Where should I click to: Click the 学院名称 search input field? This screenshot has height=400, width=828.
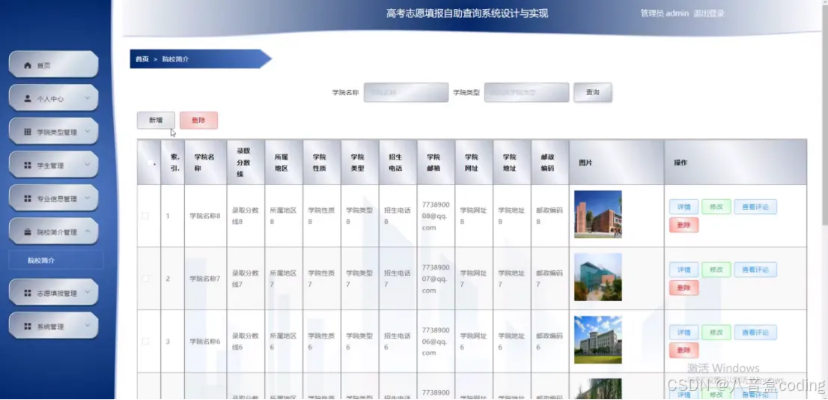coord(406,92)
